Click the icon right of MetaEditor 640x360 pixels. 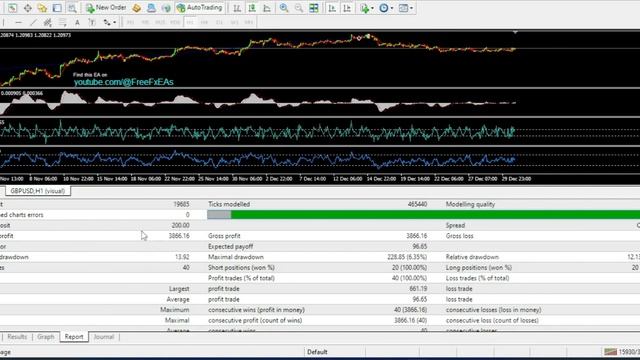(x=151, y=8)
